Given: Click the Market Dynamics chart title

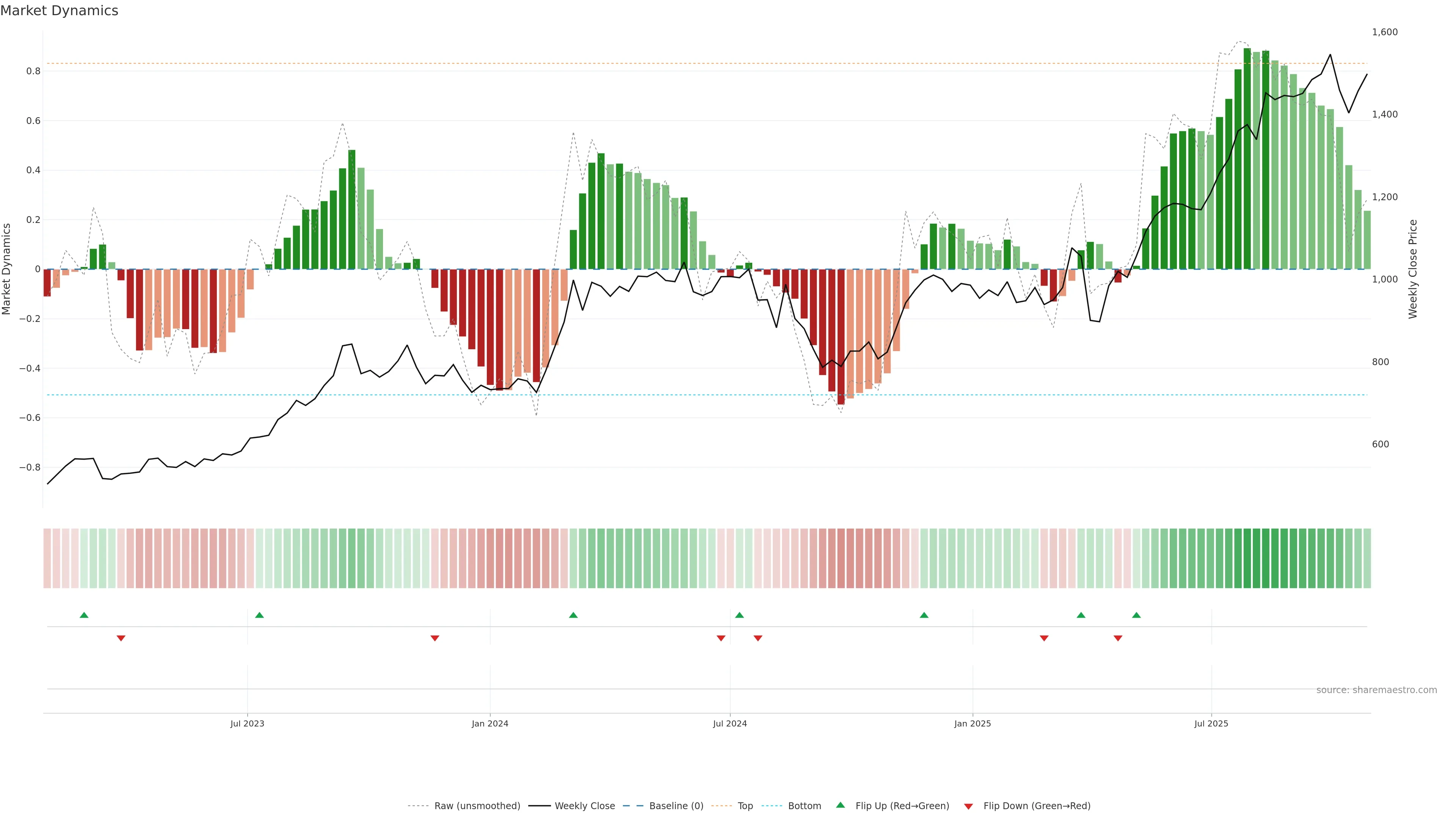Looking at the screenshot, I should [60, 11].
